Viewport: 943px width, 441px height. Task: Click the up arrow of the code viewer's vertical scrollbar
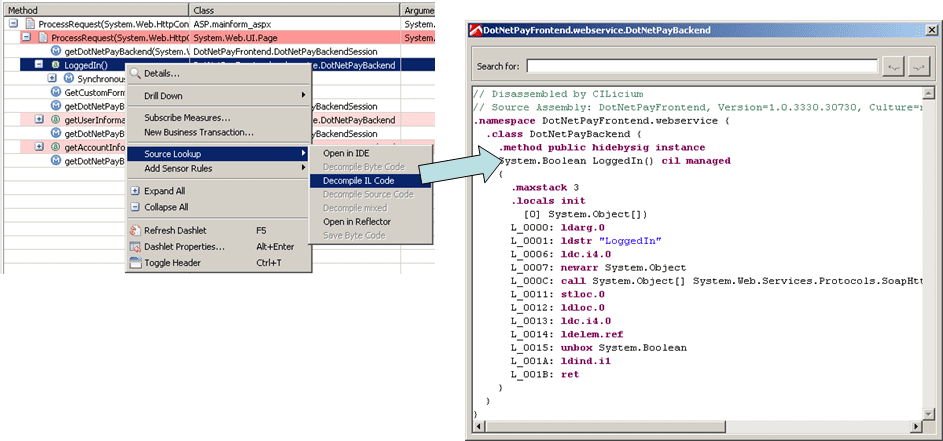click(928, 93)
